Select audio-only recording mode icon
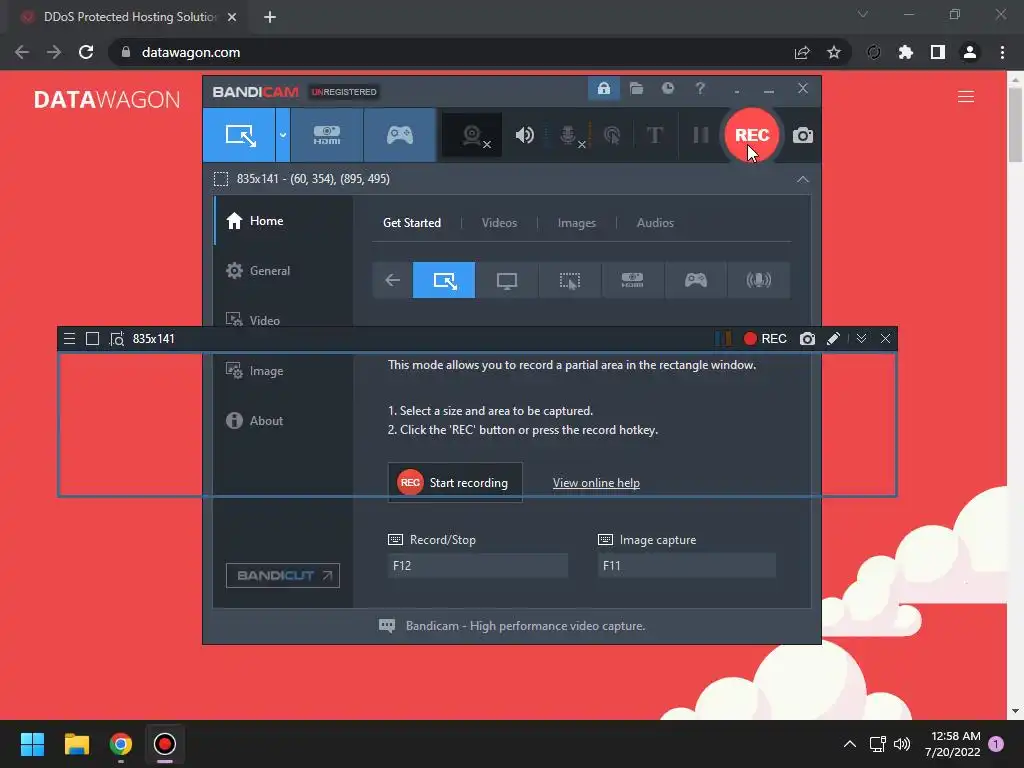This screenshot has width=1024, height=768. (758, 280)
